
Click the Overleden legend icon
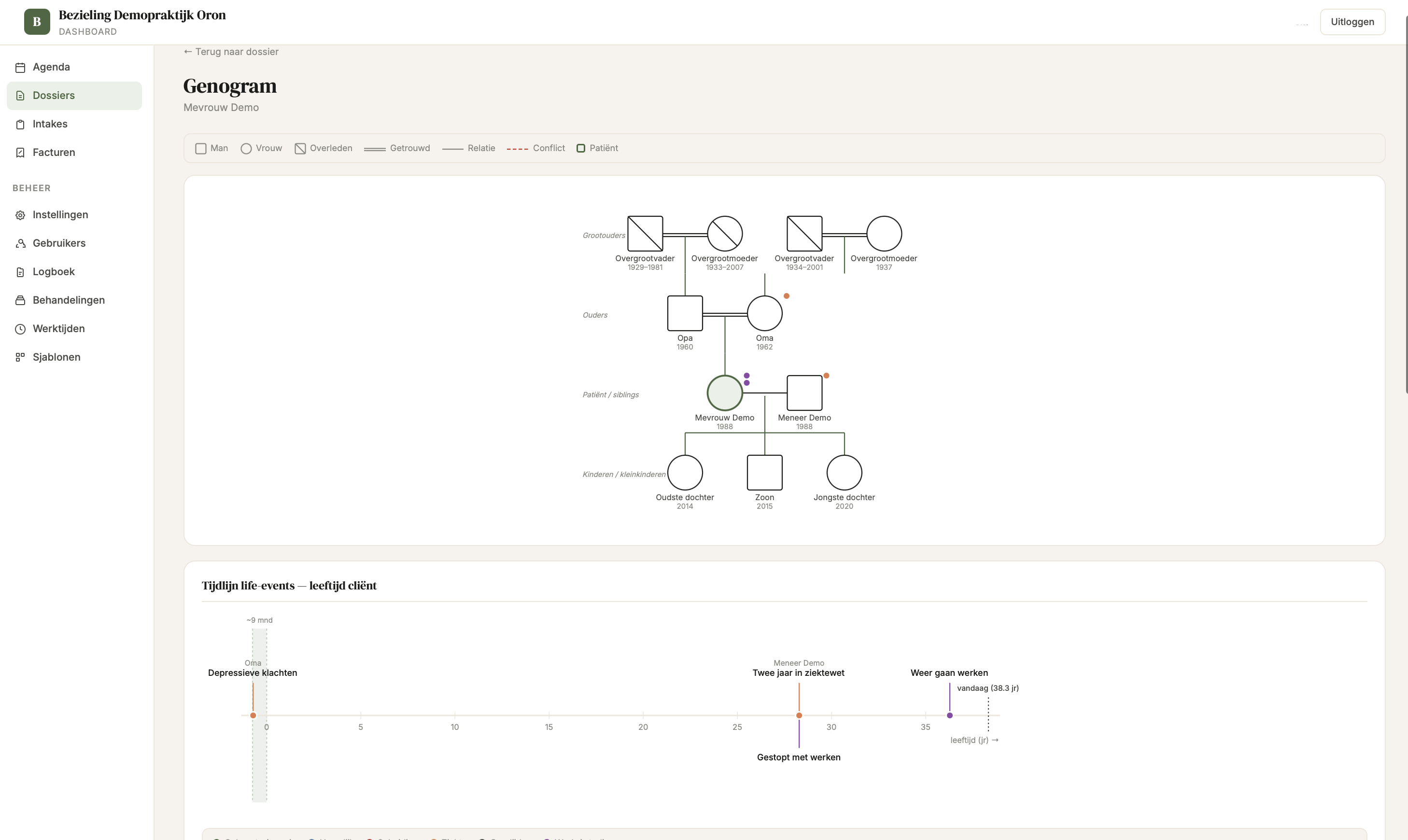[x=301, y=148]
